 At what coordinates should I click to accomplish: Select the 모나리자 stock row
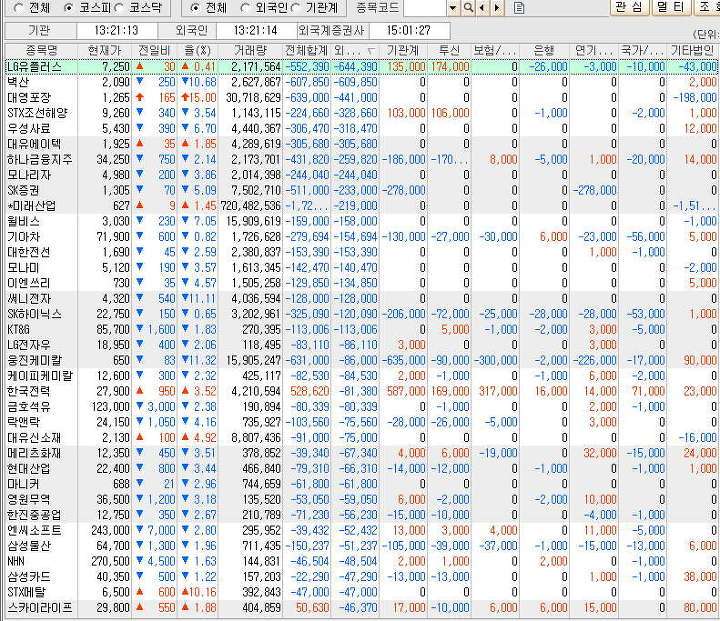coord(361,175)
